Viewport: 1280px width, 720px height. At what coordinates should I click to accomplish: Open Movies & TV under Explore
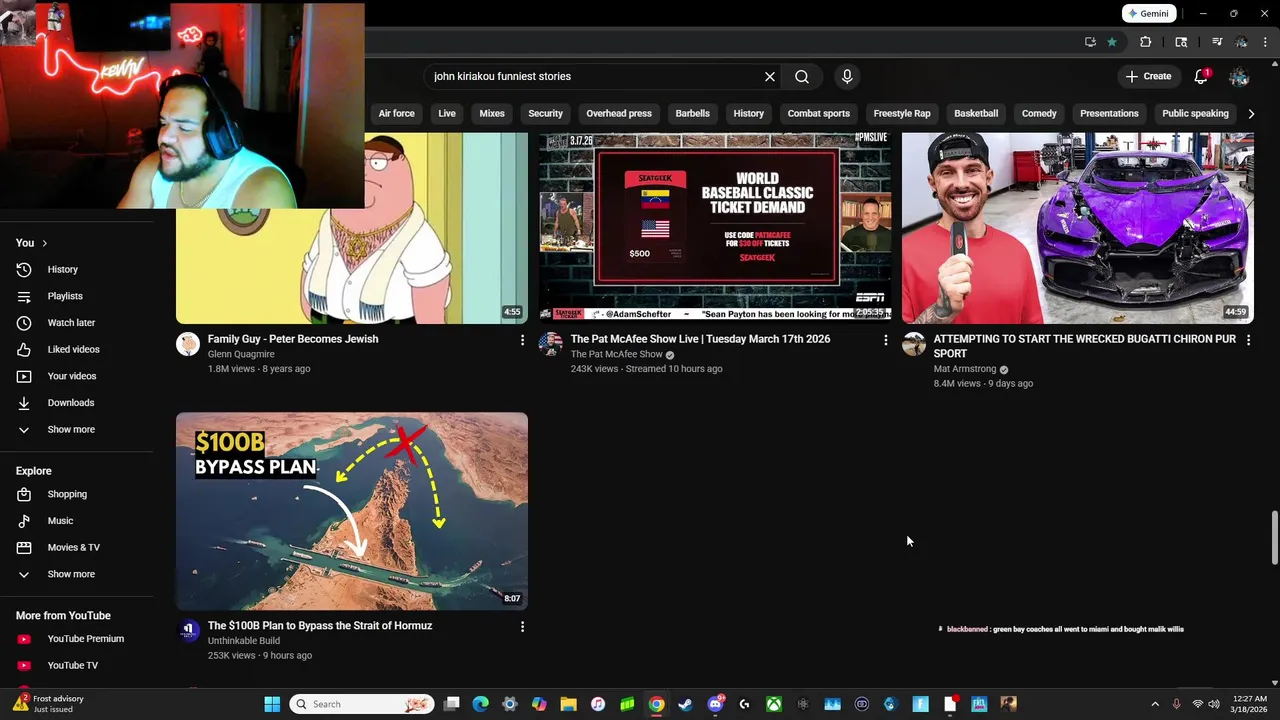tap(76, 547)
